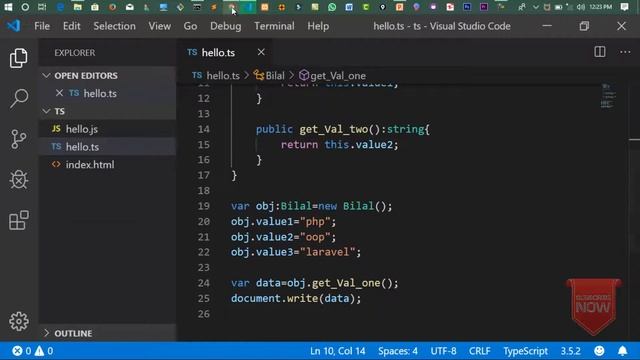Click the feedback smiley icon
Viewport: 640px width, 360px height.
(599, 351)
